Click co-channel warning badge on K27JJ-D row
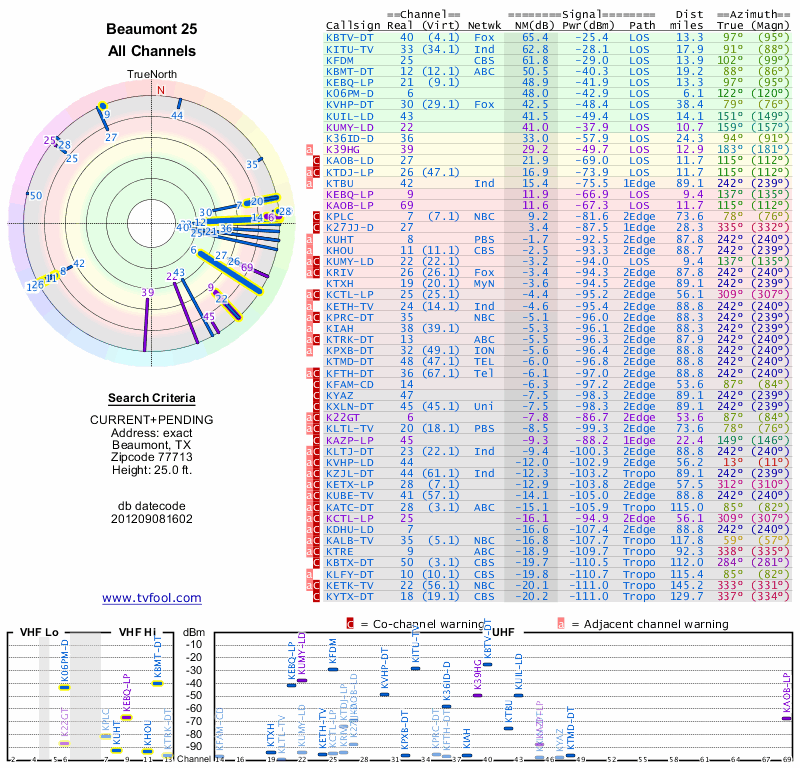800x768 pixels. [316, 228]
